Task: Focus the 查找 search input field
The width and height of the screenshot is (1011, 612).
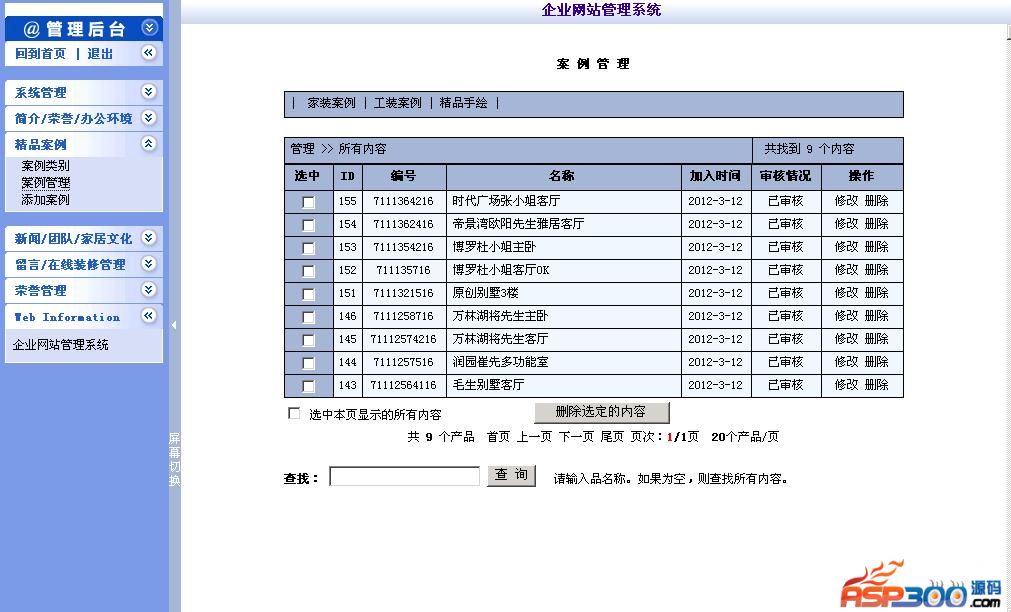Action: [x=404, y=476]
